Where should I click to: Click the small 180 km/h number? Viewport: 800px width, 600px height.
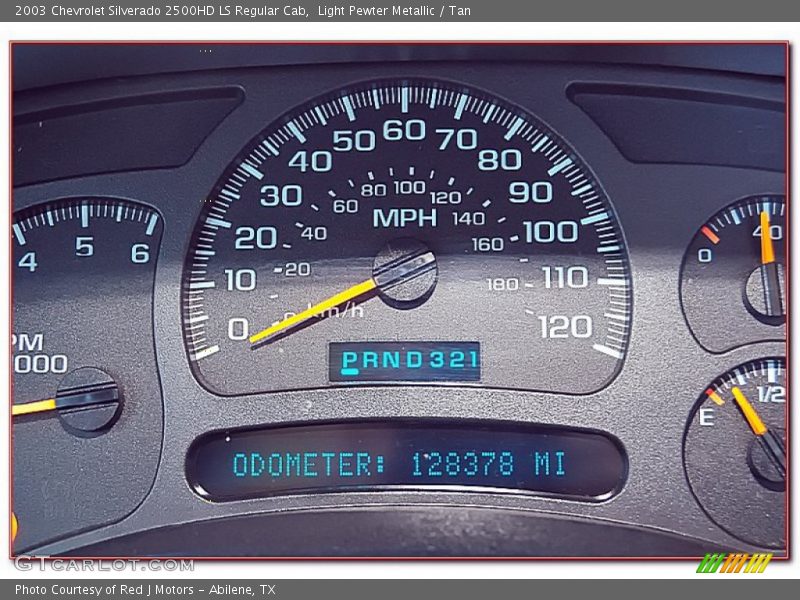[x=503, y=284]
